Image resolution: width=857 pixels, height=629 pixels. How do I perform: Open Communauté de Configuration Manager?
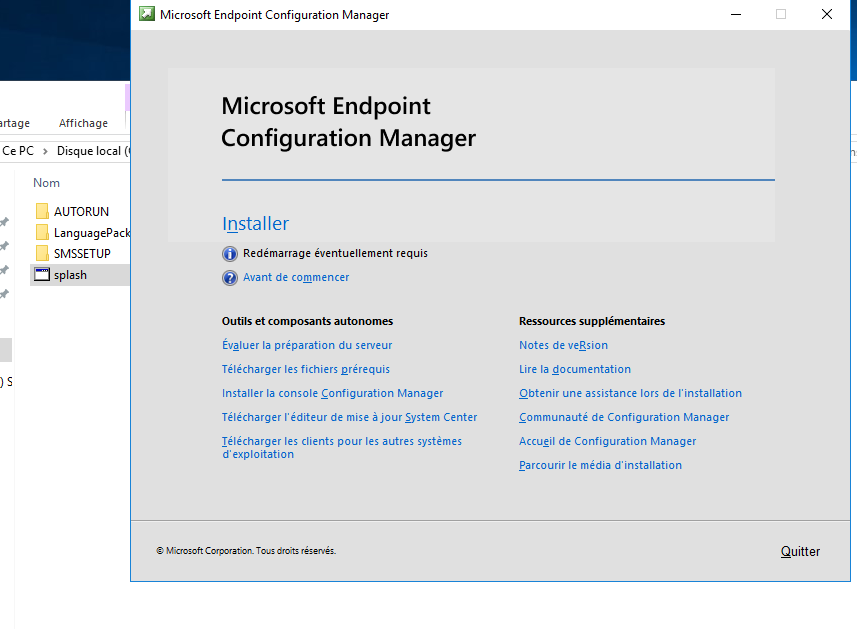coord(624,418)
